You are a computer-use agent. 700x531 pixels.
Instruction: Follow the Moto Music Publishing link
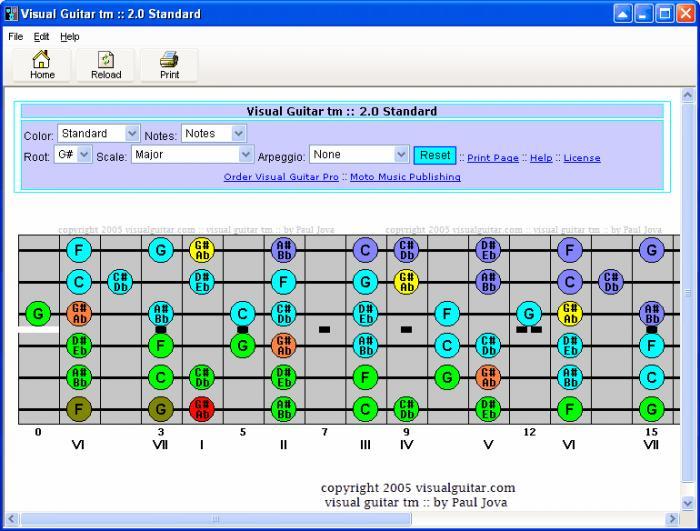pos(405,177)
